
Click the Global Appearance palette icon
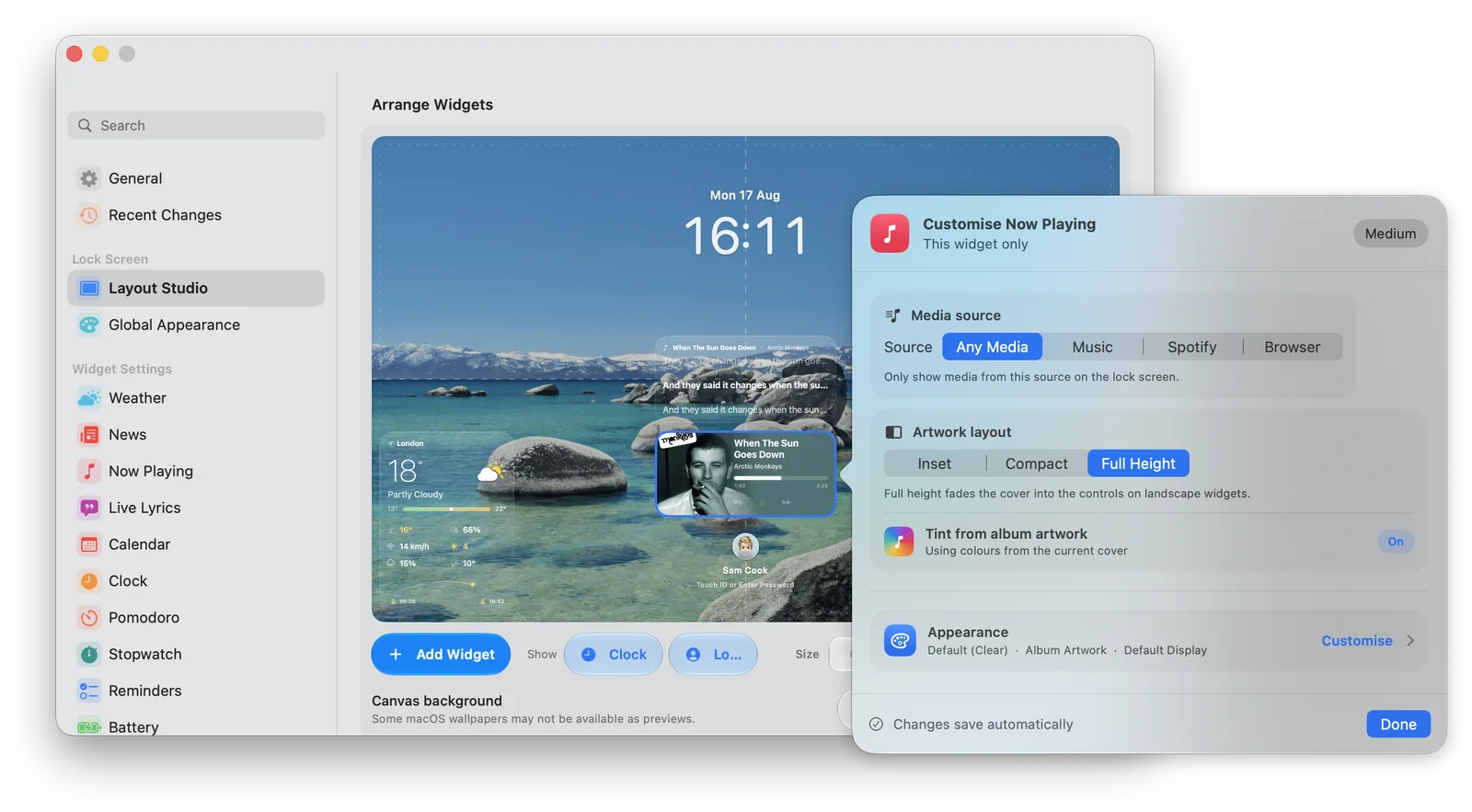88,325
